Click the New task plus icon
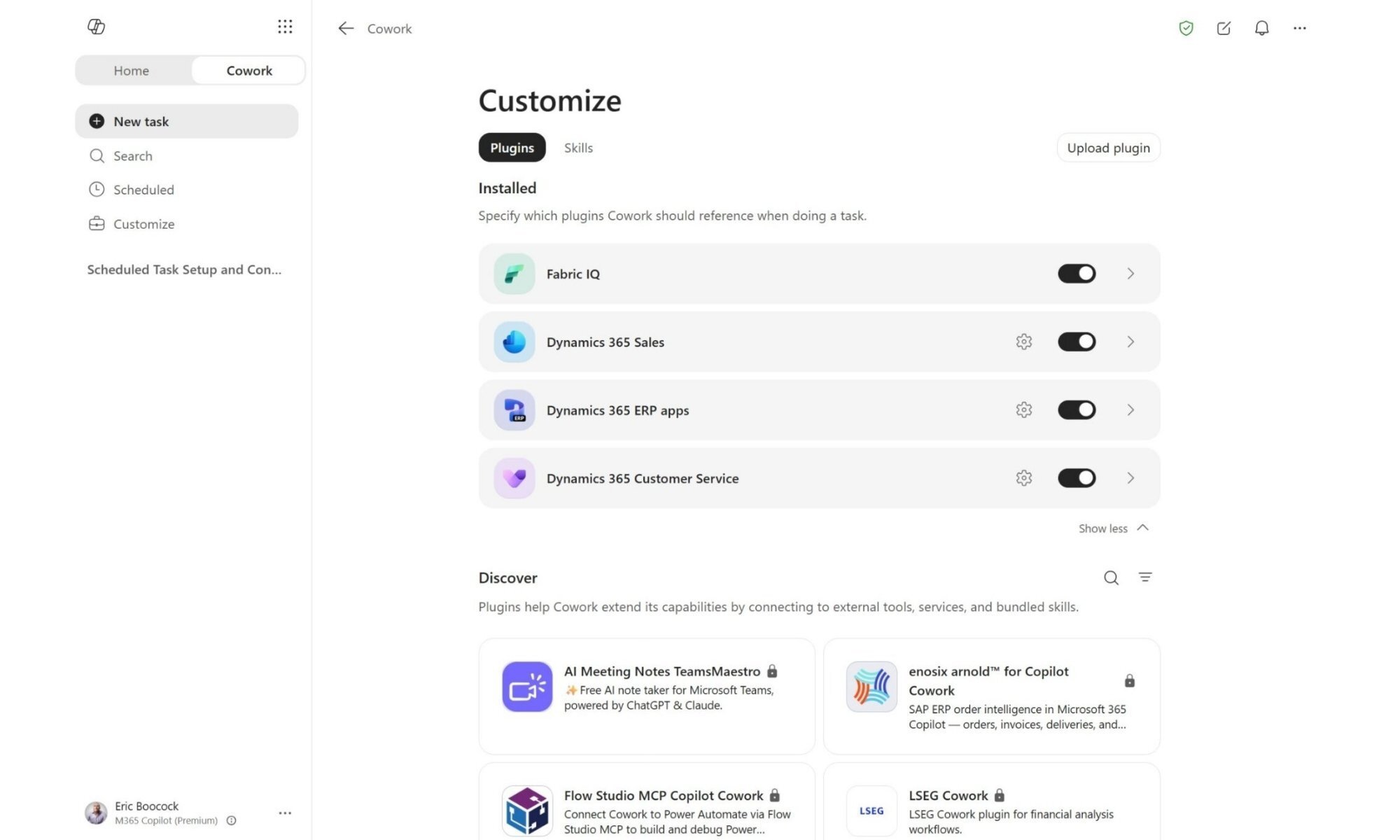Image resolution: width=1400 pixels, height=840 pixels. point(97,121)
